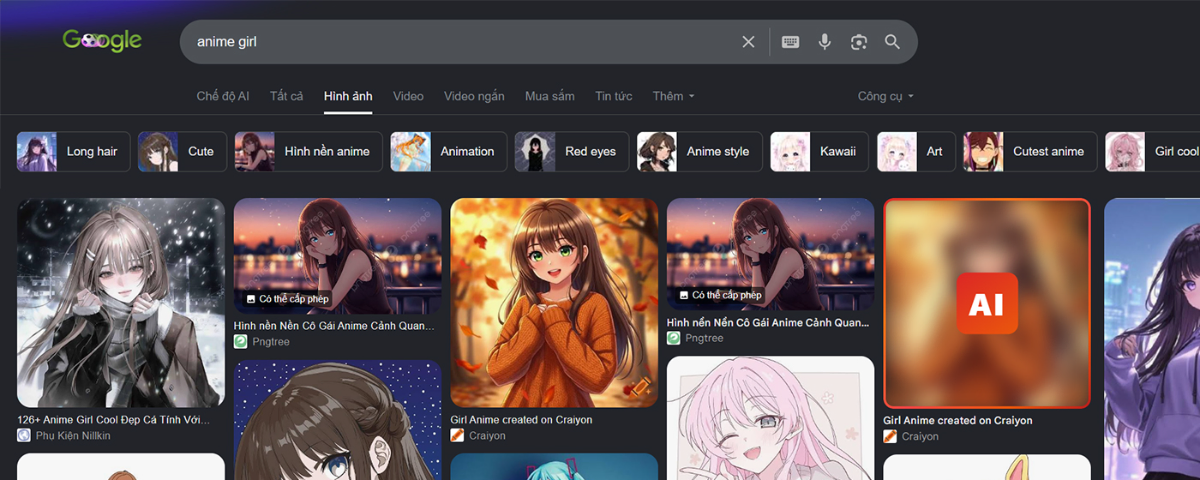1200x480 pixels.
Task: Click the Pngtree favicon under first Pngtree result
Action: (240, 341)
